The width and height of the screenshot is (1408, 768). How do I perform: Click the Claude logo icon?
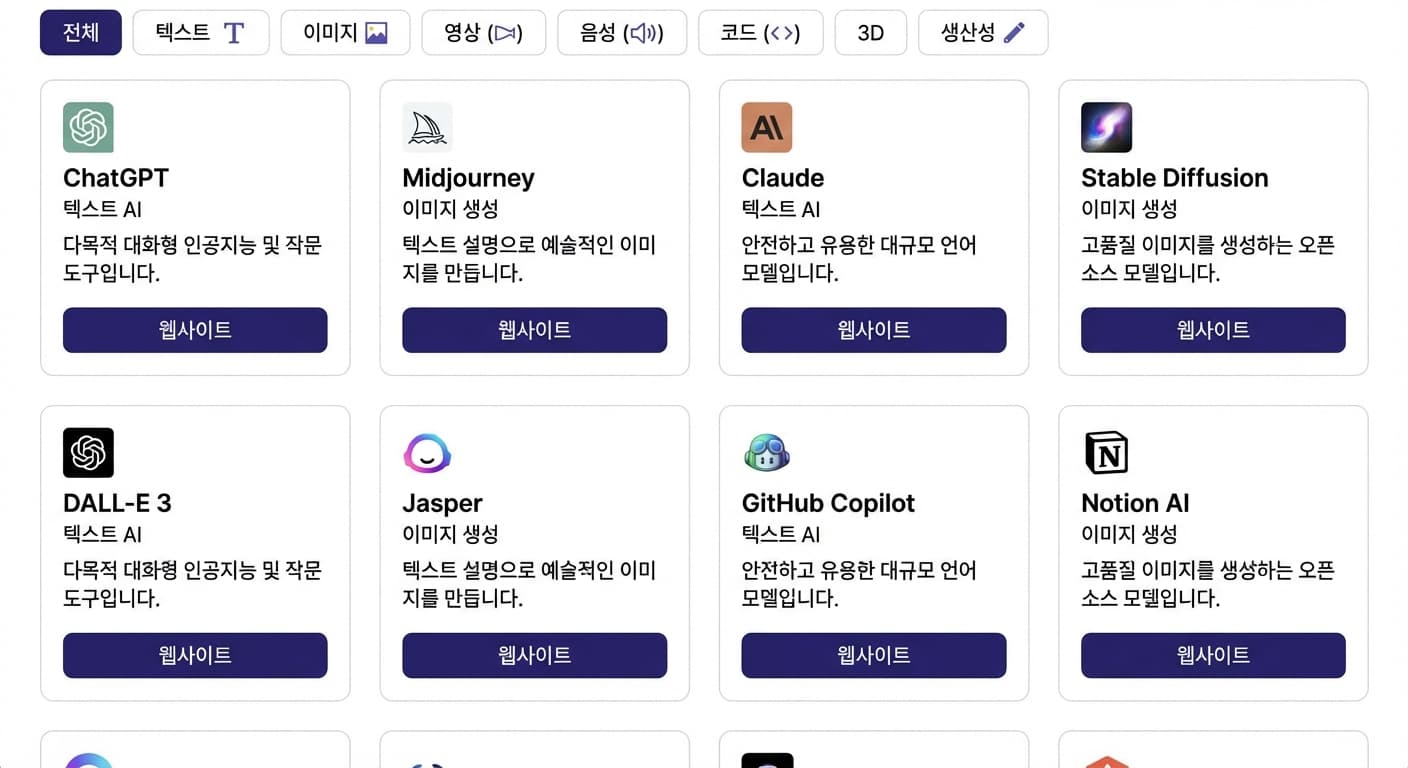pyautogui.click(x=766, y=127)
